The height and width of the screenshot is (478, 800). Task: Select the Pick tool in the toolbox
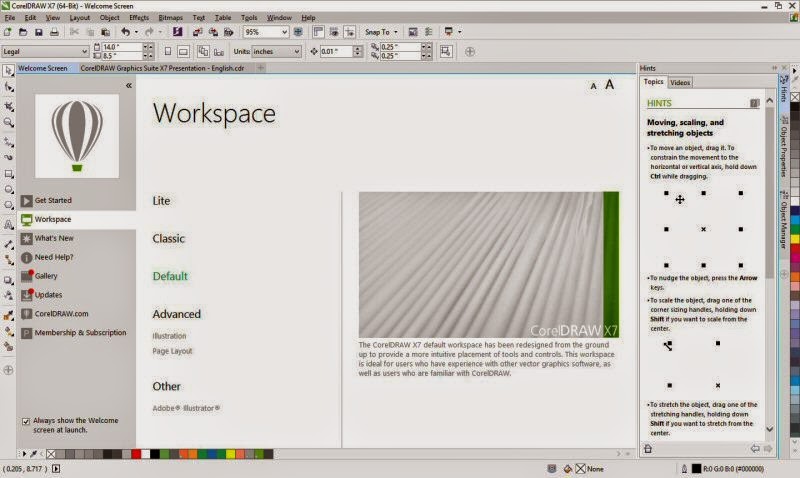tap(8, 70)
